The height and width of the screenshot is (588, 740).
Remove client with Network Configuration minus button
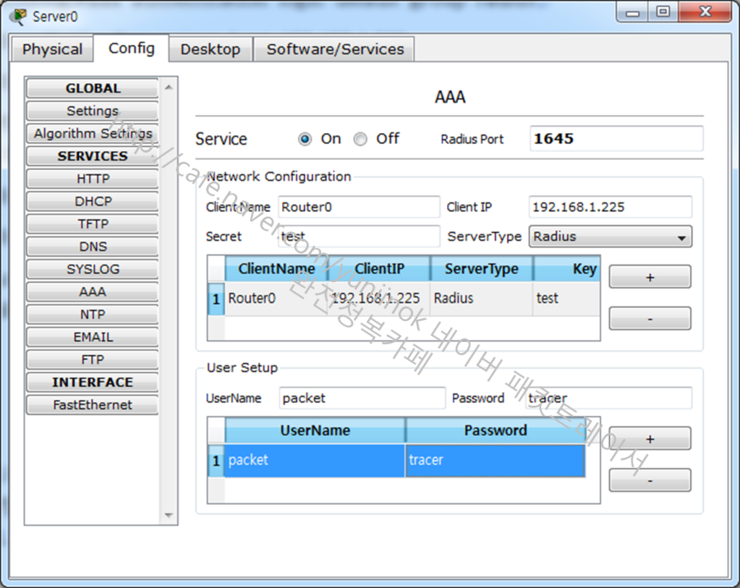[650, 319]
